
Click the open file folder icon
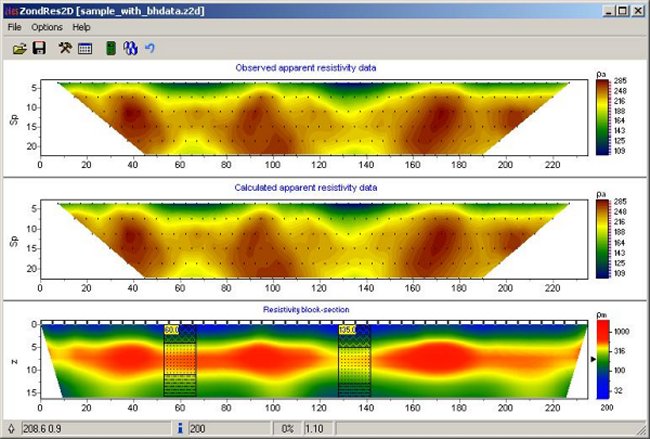18,48
